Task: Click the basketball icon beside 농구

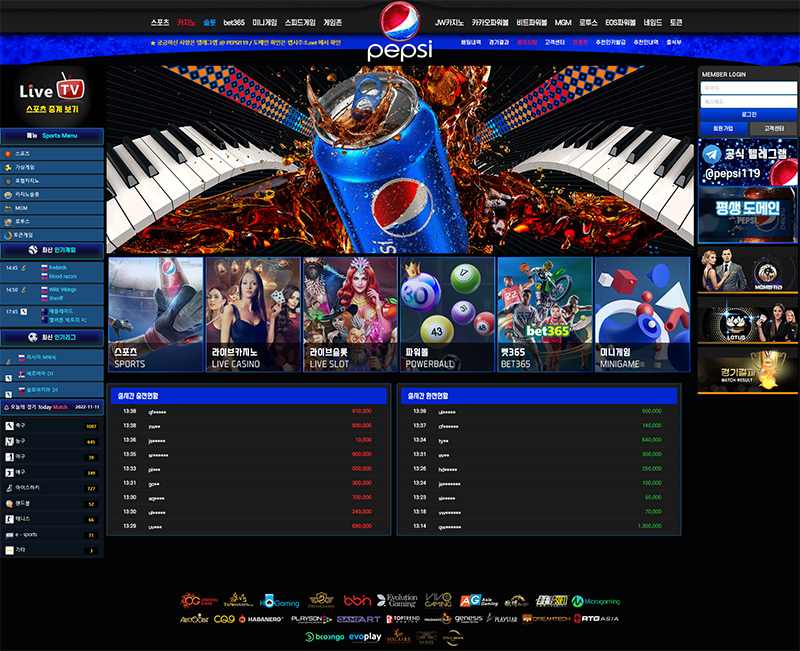Action: (x=9, y=441)
